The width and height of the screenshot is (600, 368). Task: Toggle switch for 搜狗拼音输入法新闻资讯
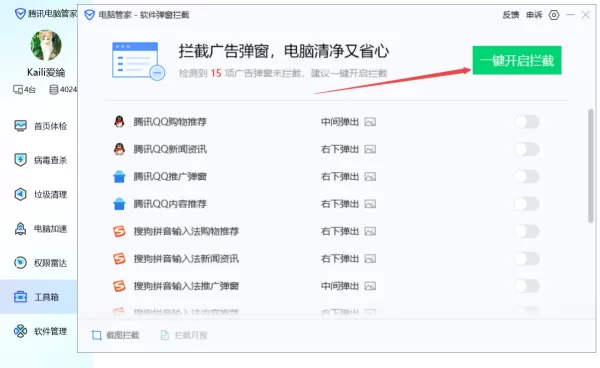pos(527,259)
